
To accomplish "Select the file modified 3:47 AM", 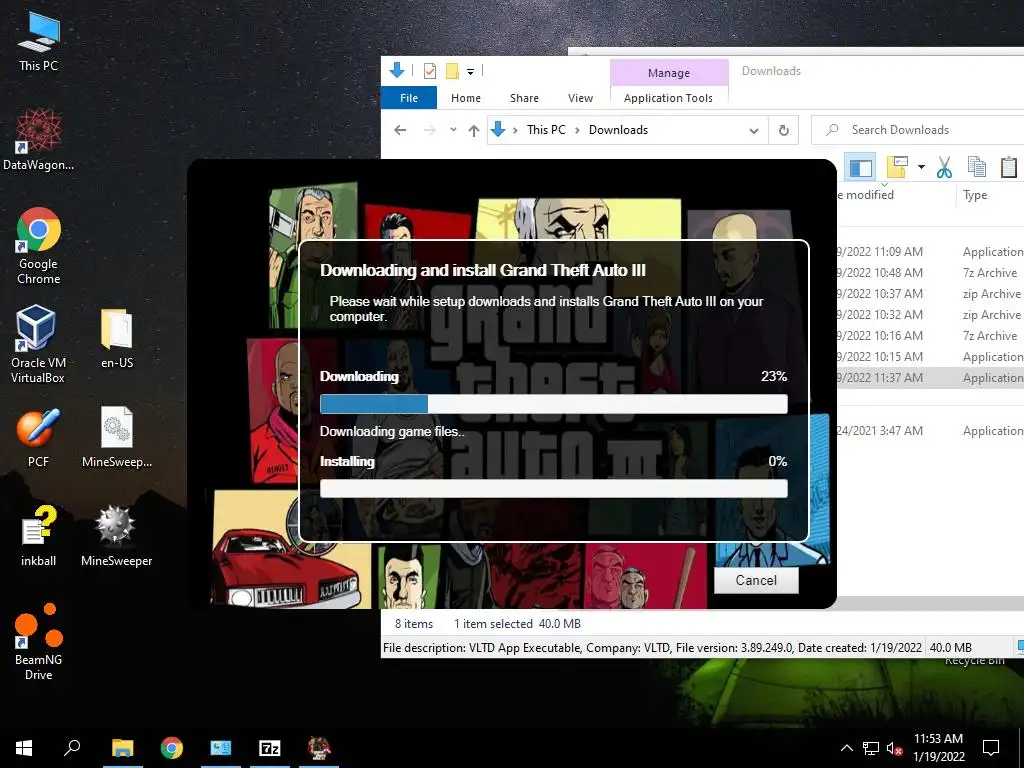I will pyautogui.click(x=931, y=430).
